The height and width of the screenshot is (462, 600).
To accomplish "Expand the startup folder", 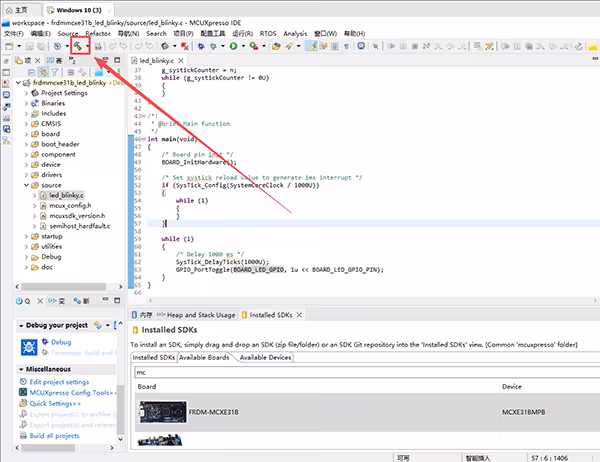I will click(x=26, y=236).
